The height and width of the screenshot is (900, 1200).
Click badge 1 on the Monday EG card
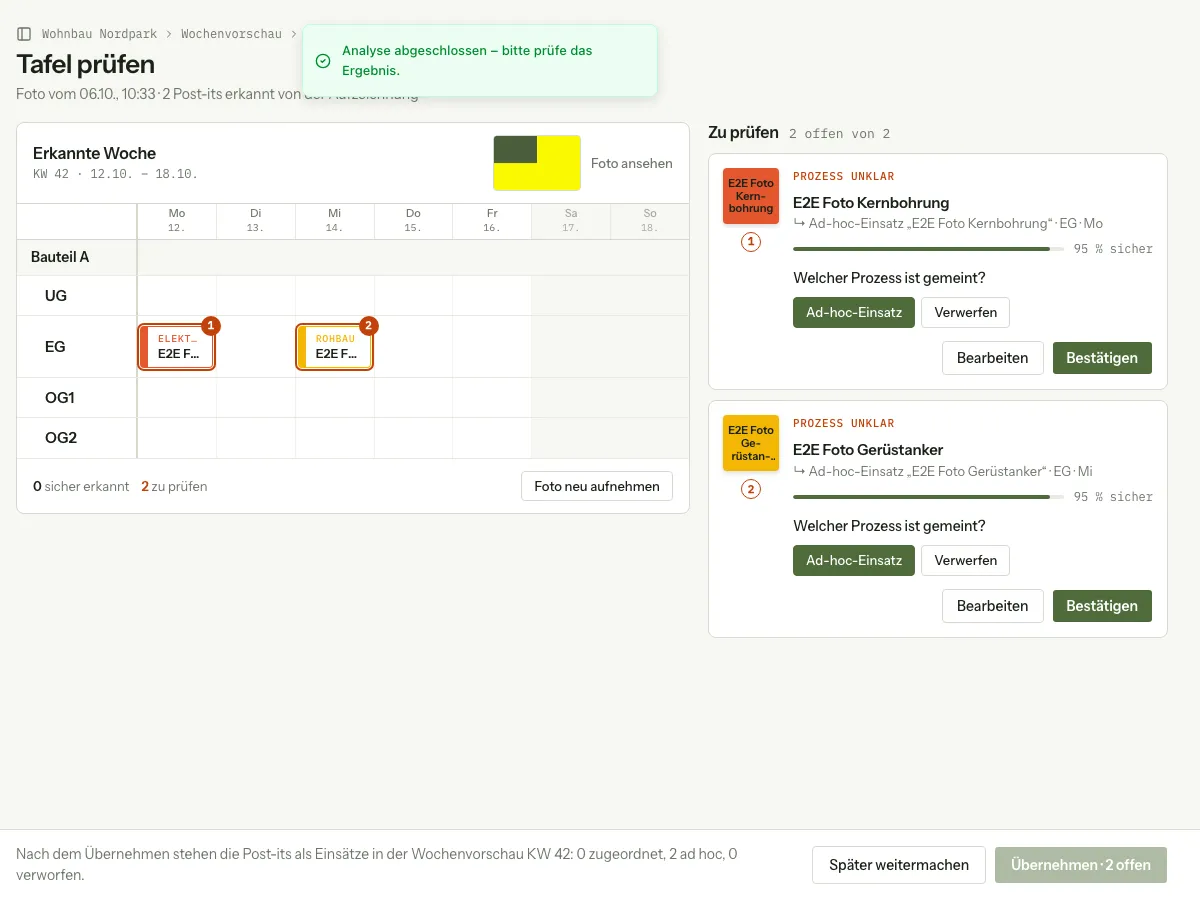pyautogui.click(x=211, y=325)
